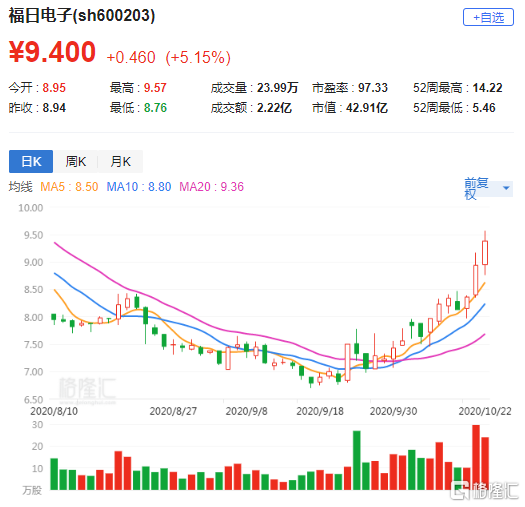Viewport: 525px width, 507px height.
Task: Click 最低 value 8.76
Action: (x=155, y=108)
